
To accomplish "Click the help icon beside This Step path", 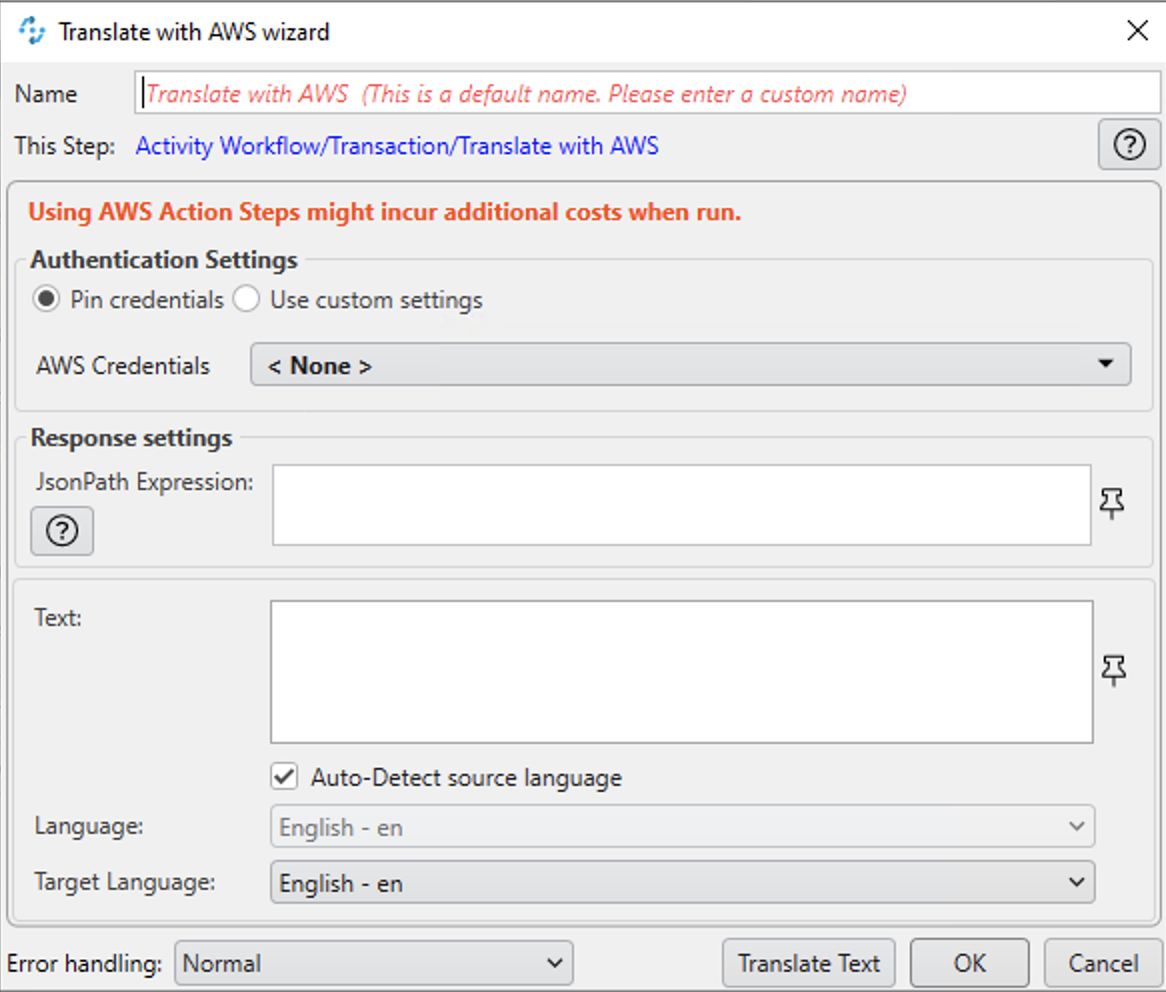I will 1129,146.
